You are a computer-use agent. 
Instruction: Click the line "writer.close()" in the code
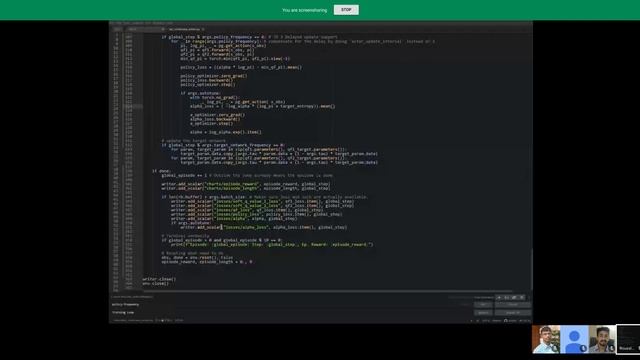[x=159, y=279]
